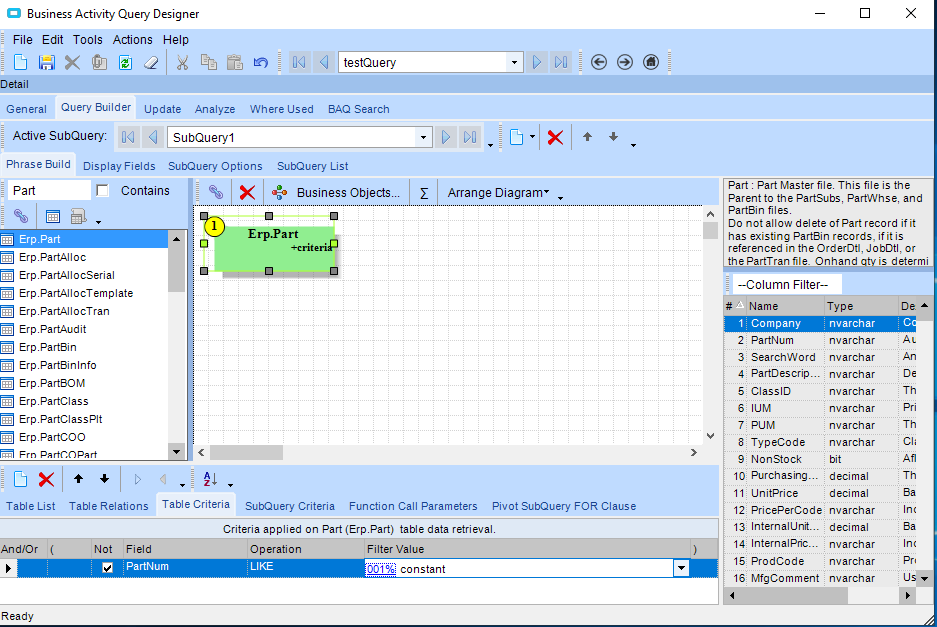The image size is (937, 627).
Task: Click the Home icon in navigation toolbar
Action: coord(651,62)
